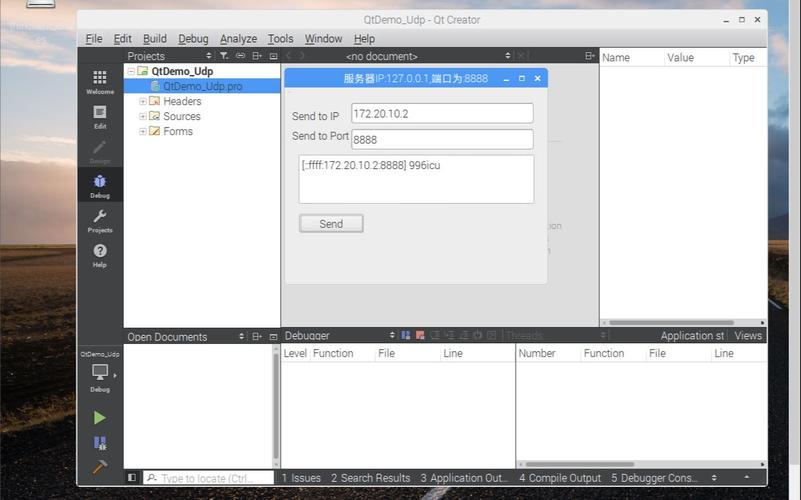Screen dimensions: 801x500
Task: Toggle synchronize with editor link icon
Action: pos(240,56)
